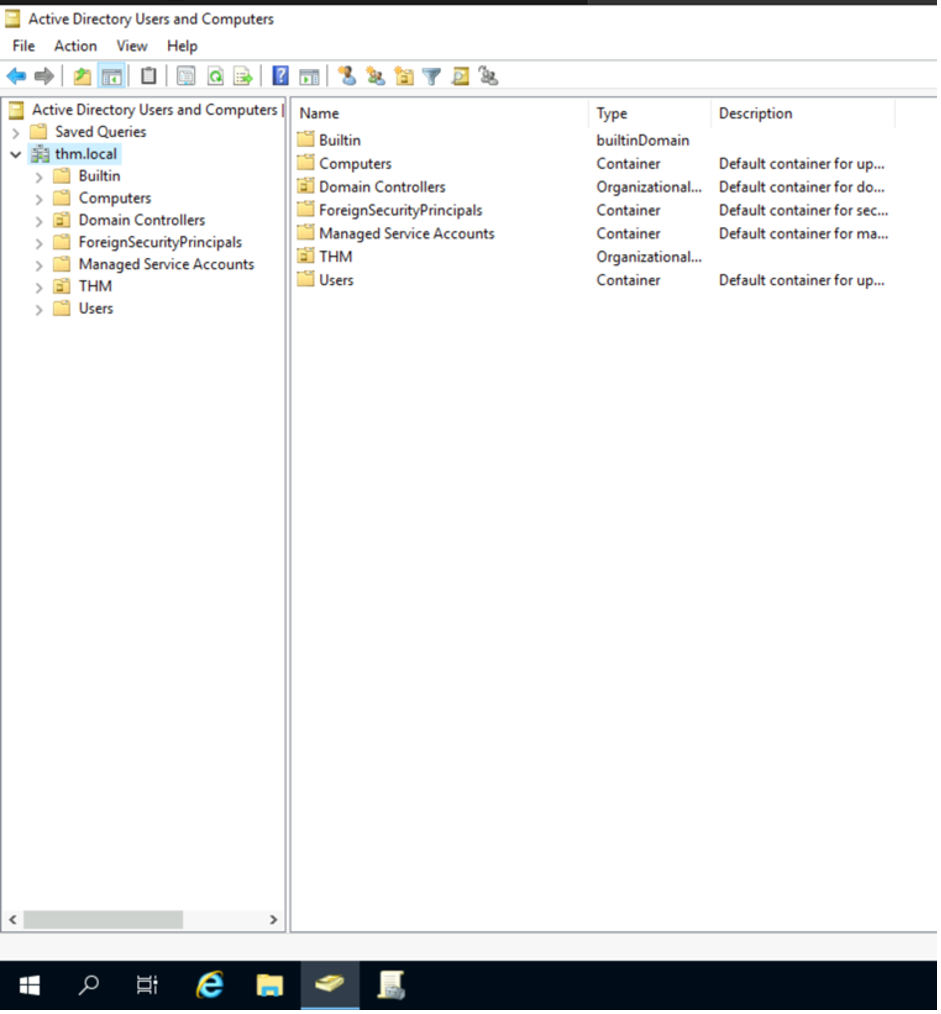Select Managed Service Accounts row in list

[x=593, y=233]
